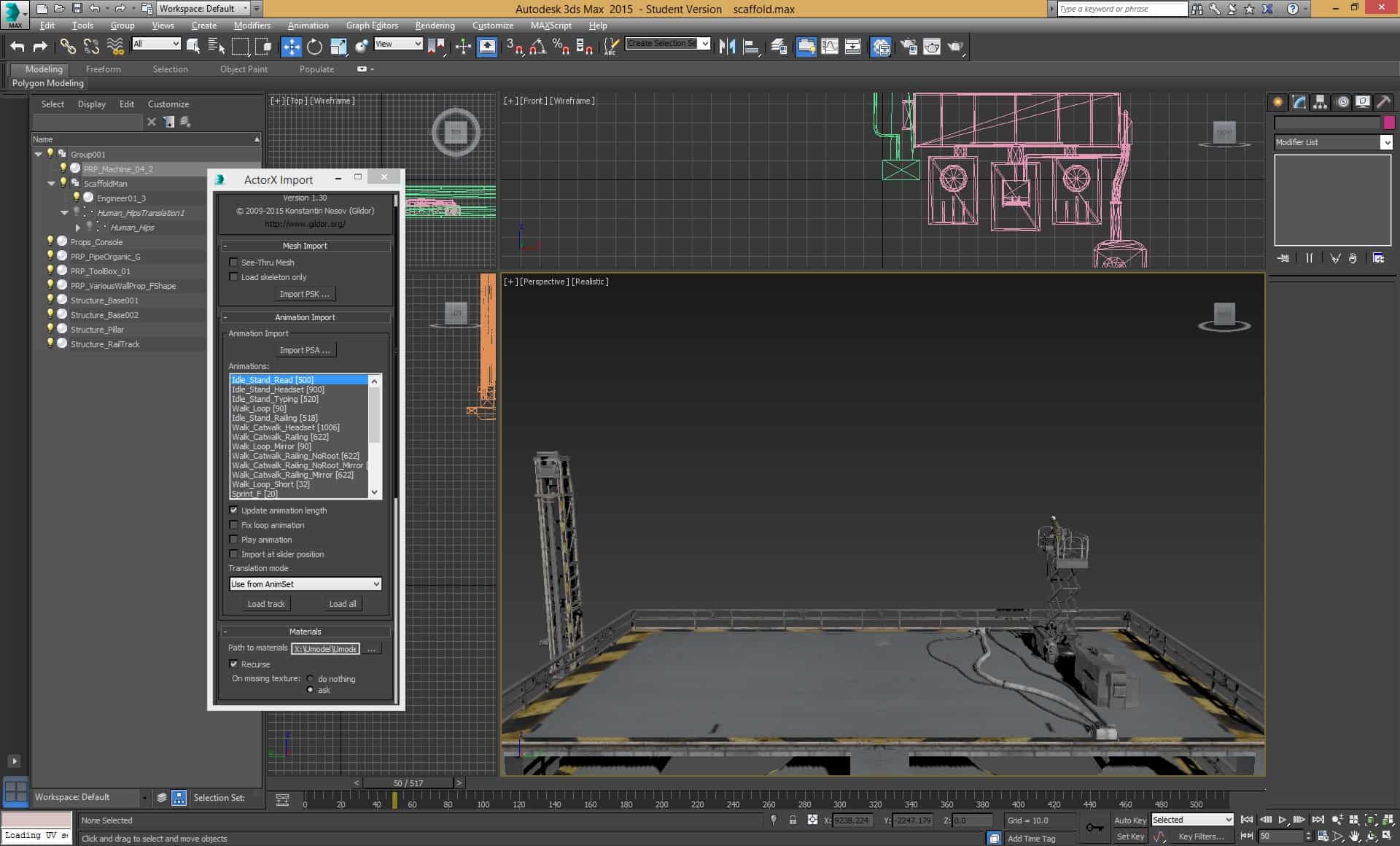Toggle visibility bulb of Structure_Pillar
The image size is (1400, 846).
(50, 329)
